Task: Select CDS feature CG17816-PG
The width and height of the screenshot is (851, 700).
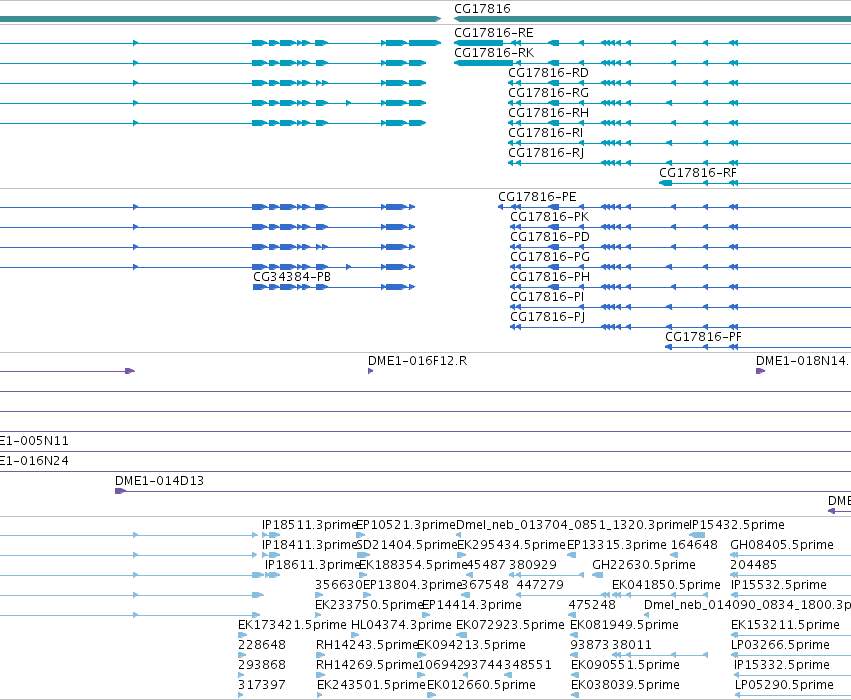Action: pyautogui.click(x=550, y=257)
